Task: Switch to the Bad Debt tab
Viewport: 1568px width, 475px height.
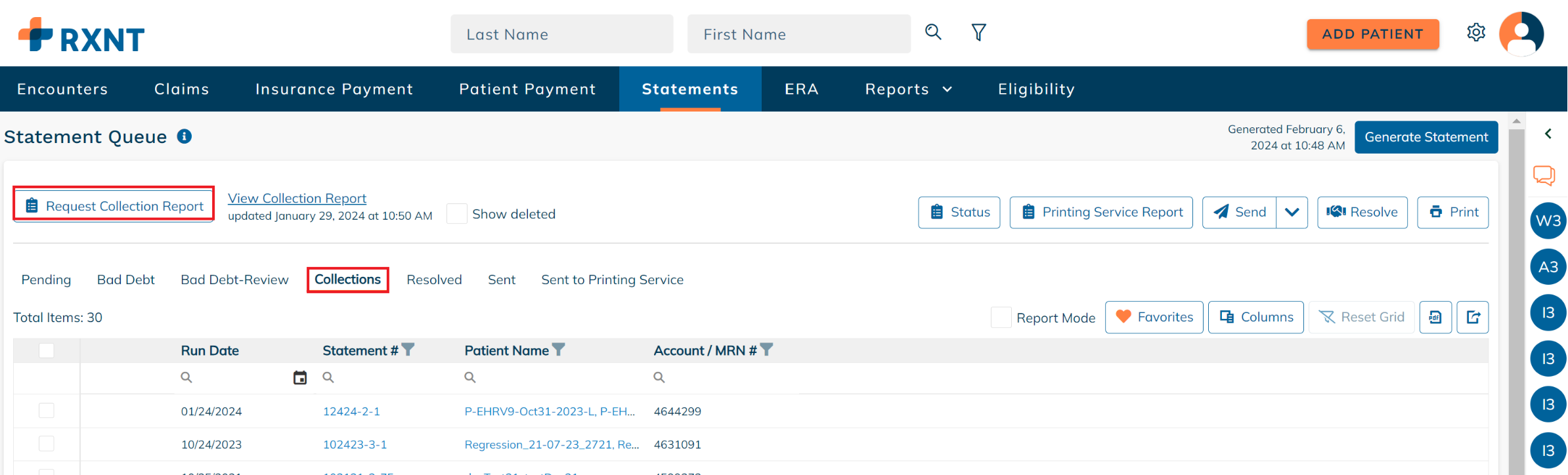Action: (x=125, y=280)
